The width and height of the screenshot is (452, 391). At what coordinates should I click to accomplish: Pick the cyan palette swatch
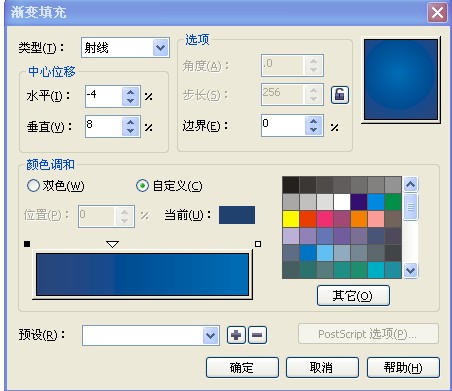pyautogui.click(x=376, y=270)
